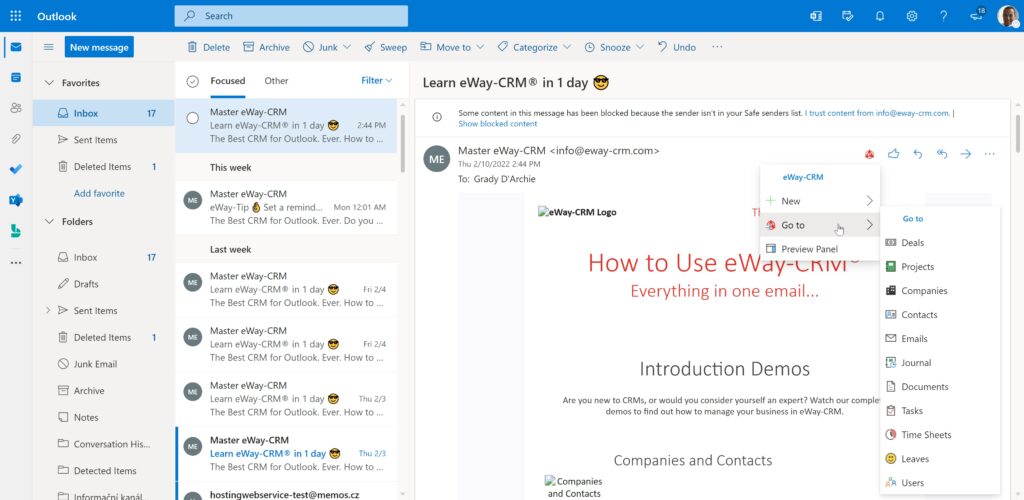Reply to the message using arrow icon

pos(918,154)
